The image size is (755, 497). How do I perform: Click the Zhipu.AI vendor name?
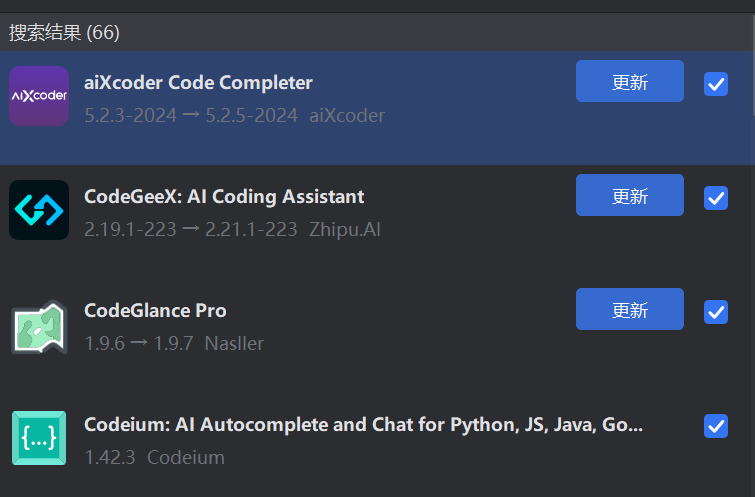[345, 230]
